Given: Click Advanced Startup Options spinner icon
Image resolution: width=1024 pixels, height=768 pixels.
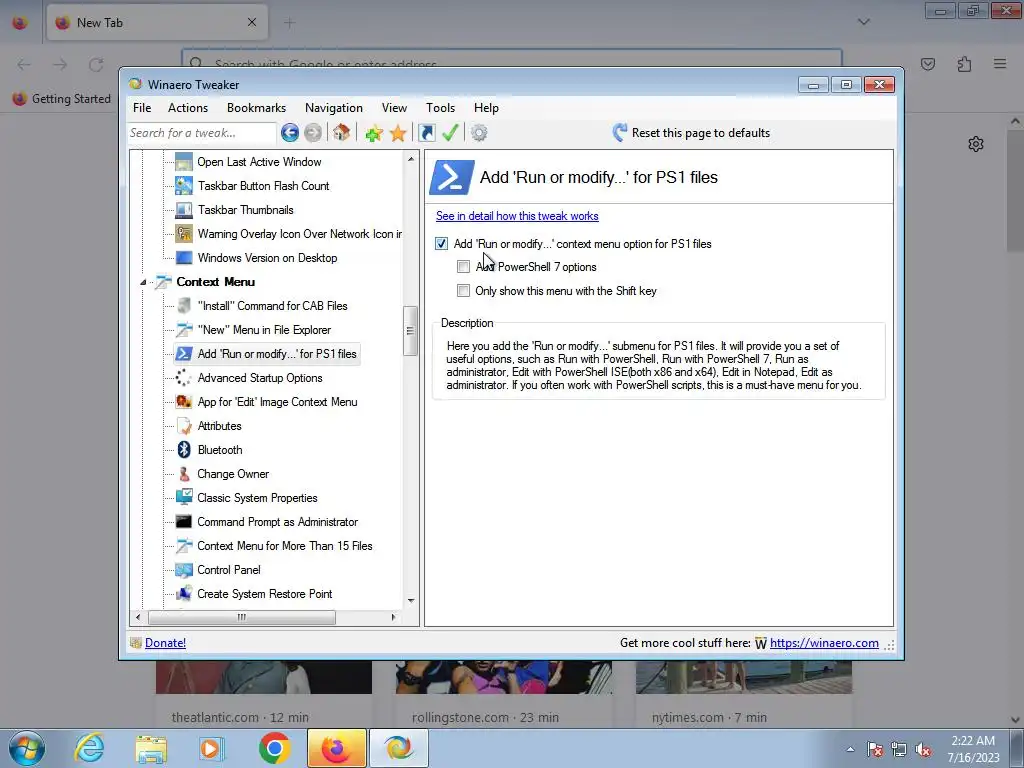Looking at the screenshot, I should coord(184,378).
